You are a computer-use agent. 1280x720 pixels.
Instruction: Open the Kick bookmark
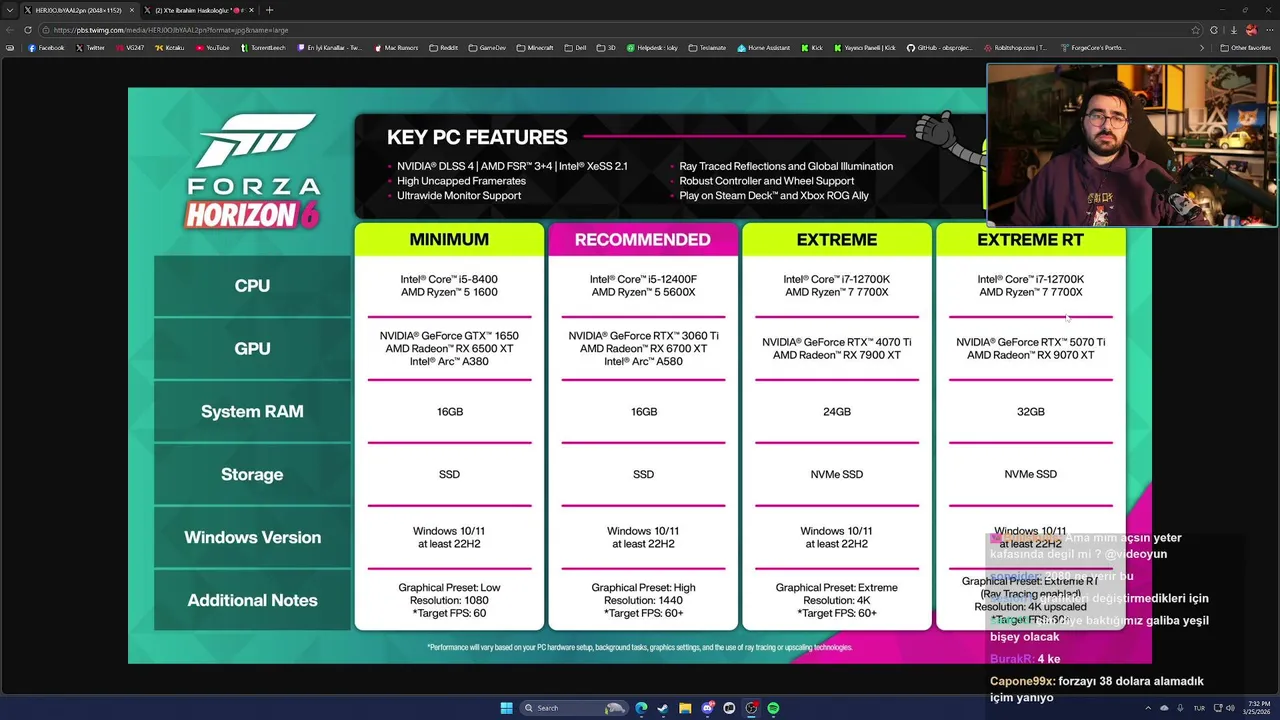click(x=812, y=47)
